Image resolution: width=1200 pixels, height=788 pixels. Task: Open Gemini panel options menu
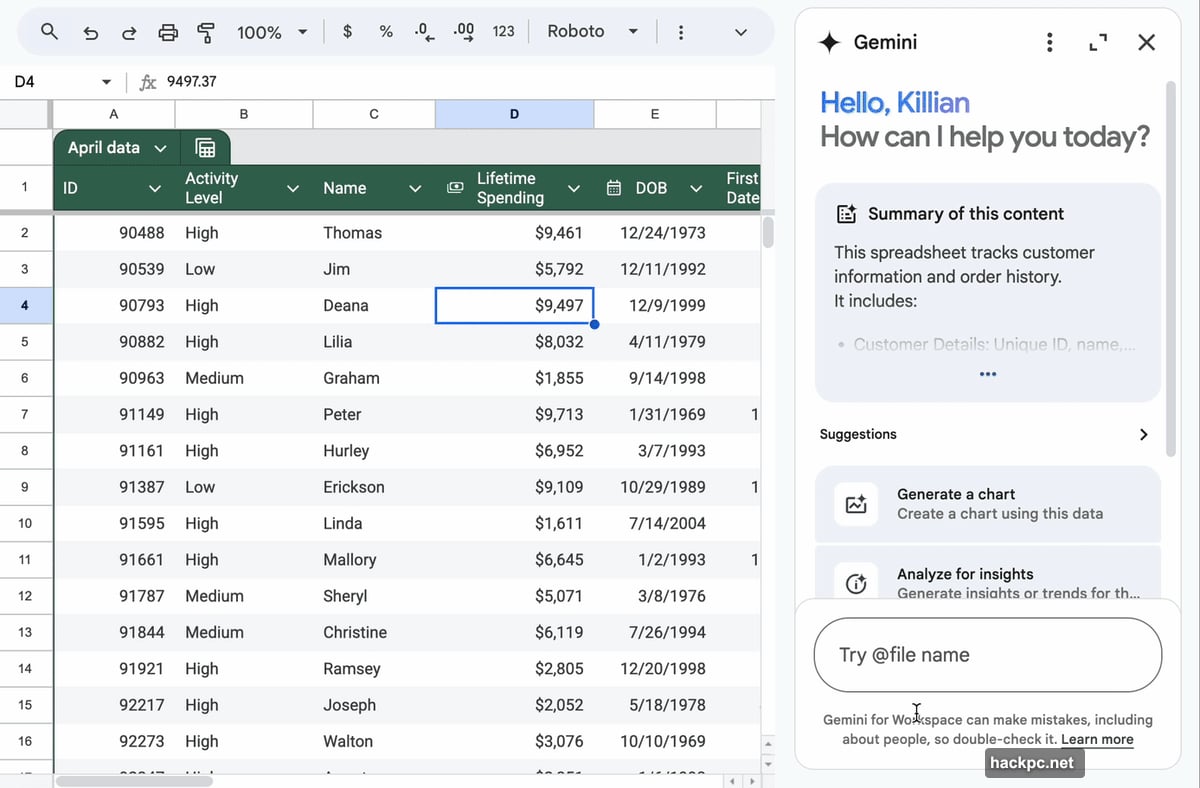1049,42
